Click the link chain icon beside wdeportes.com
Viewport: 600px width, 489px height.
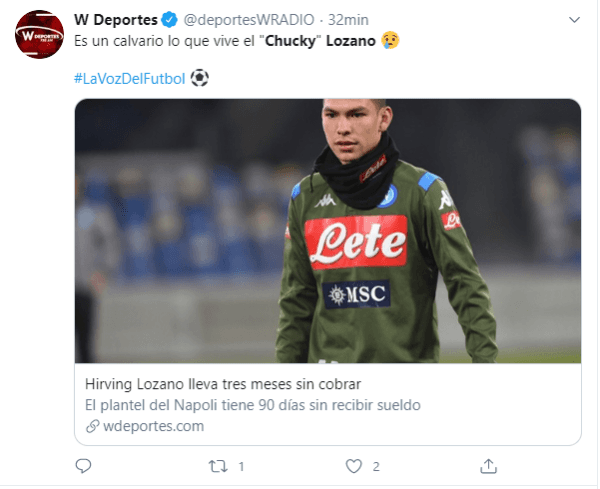(x=93, y=426)
